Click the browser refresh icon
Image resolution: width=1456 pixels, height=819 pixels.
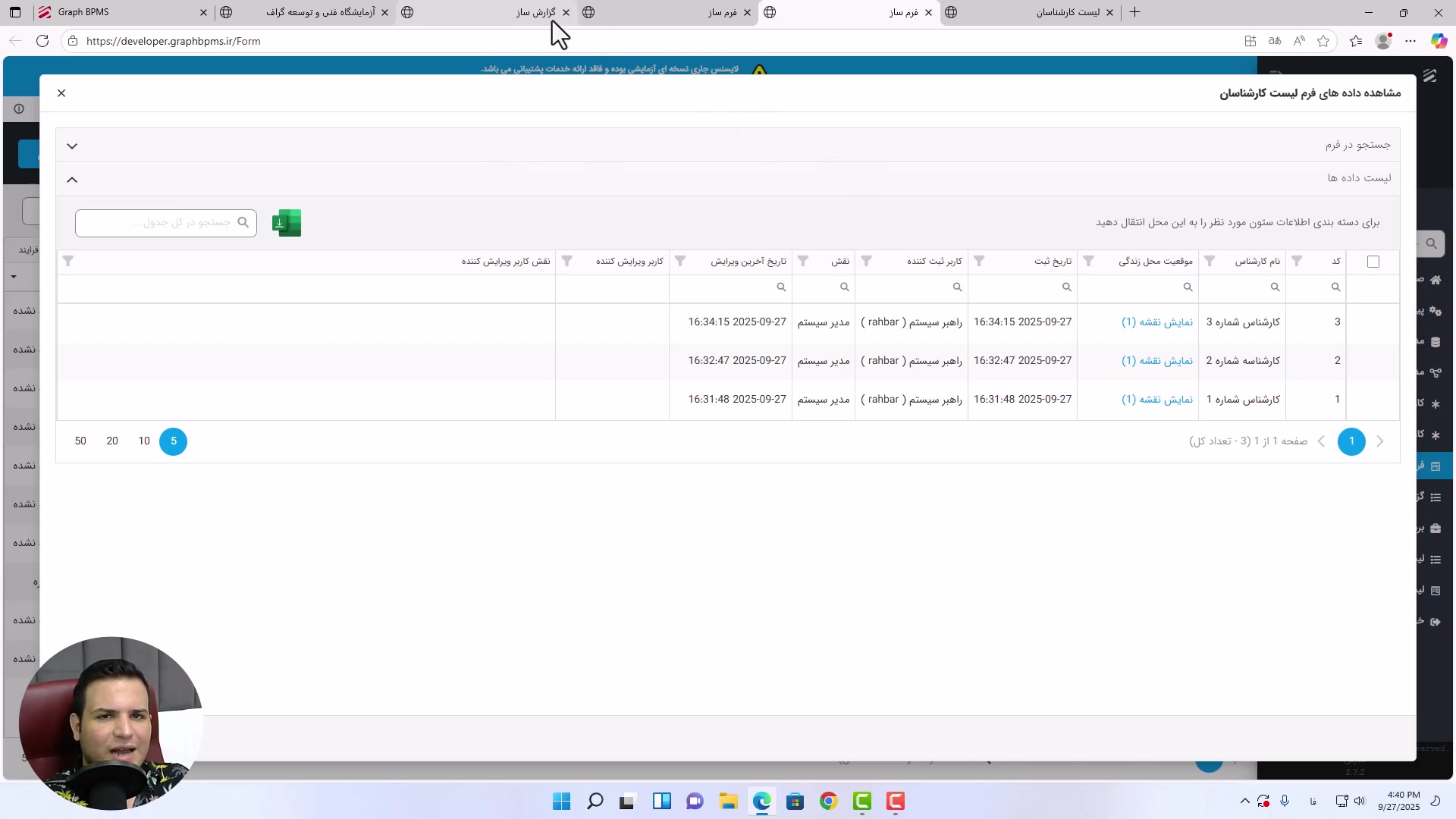[x=42, y=41]
